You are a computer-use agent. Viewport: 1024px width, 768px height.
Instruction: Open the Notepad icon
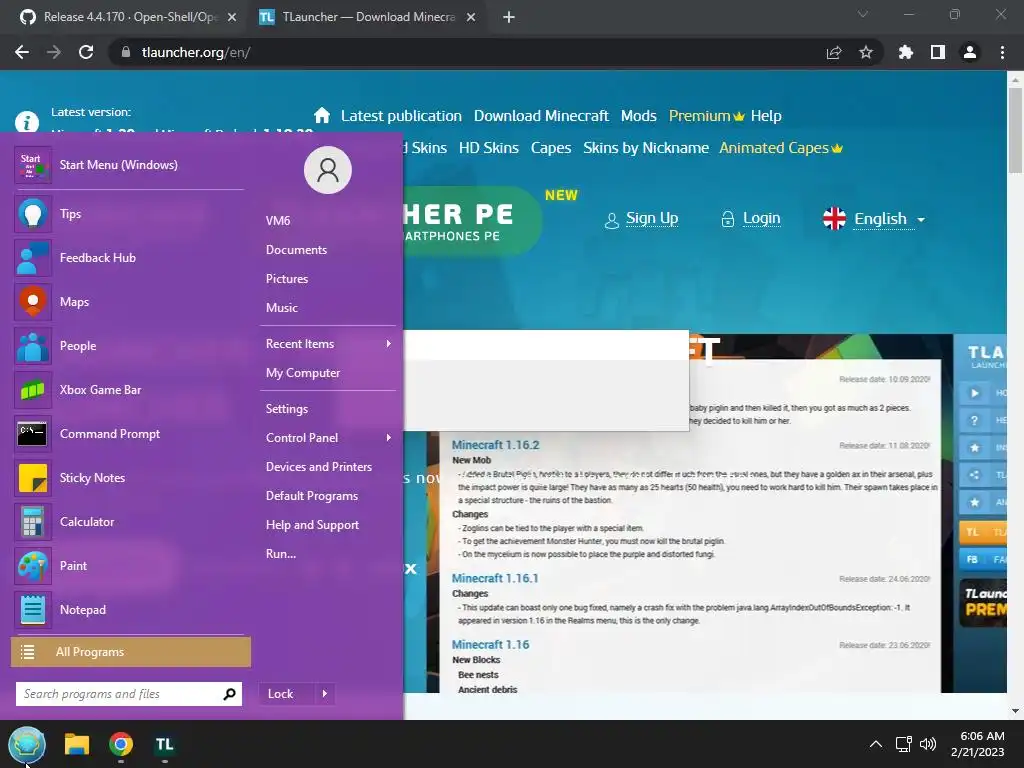(x=33, y=610)
